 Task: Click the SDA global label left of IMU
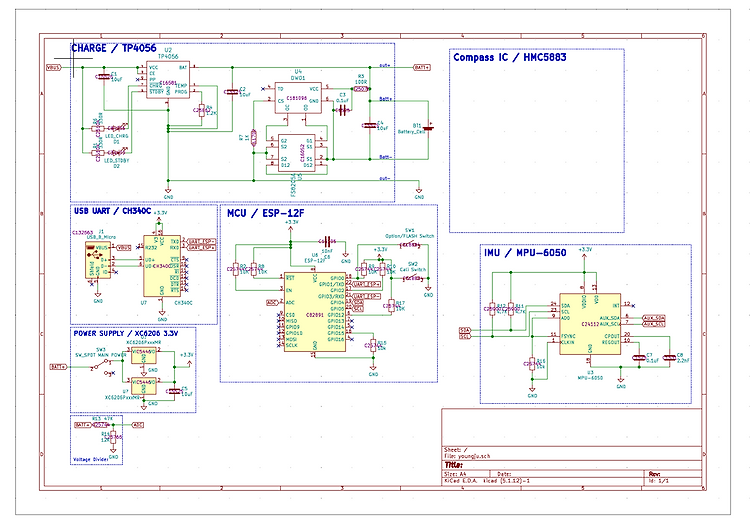pos(465,330)
